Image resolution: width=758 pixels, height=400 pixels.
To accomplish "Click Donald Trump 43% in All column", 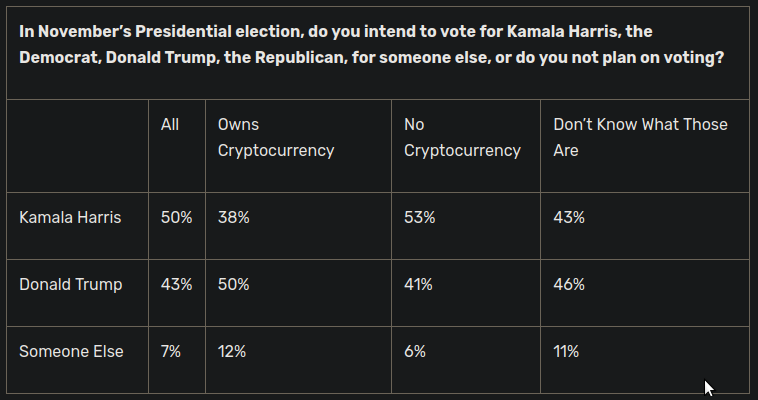I will (x=176, y=285).
